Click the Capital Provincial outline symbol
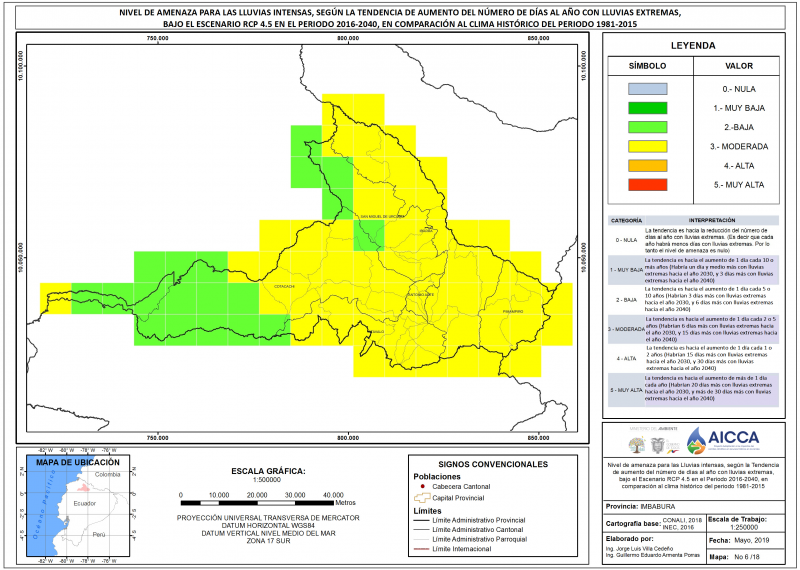800x570 pixels. [x=421, y=498]
